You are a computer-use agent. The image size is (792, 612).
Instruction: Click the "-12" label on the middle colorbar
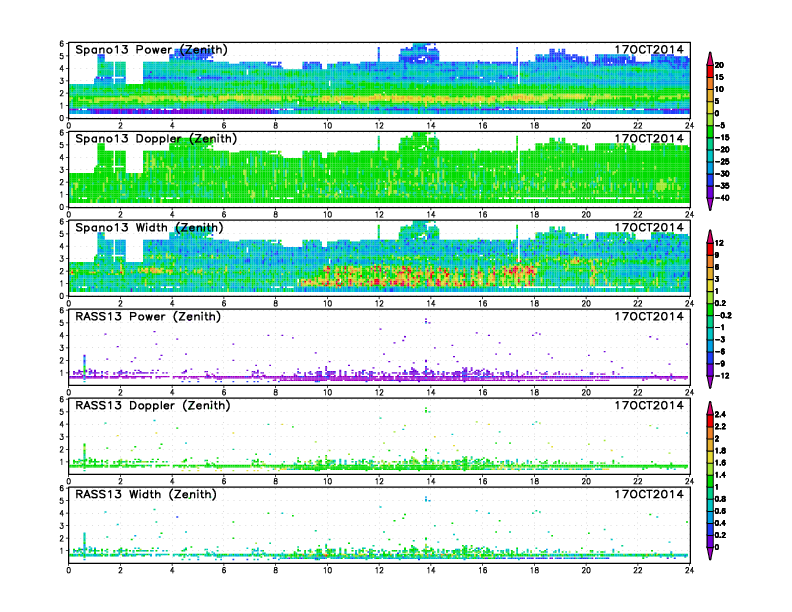(722, 376)
